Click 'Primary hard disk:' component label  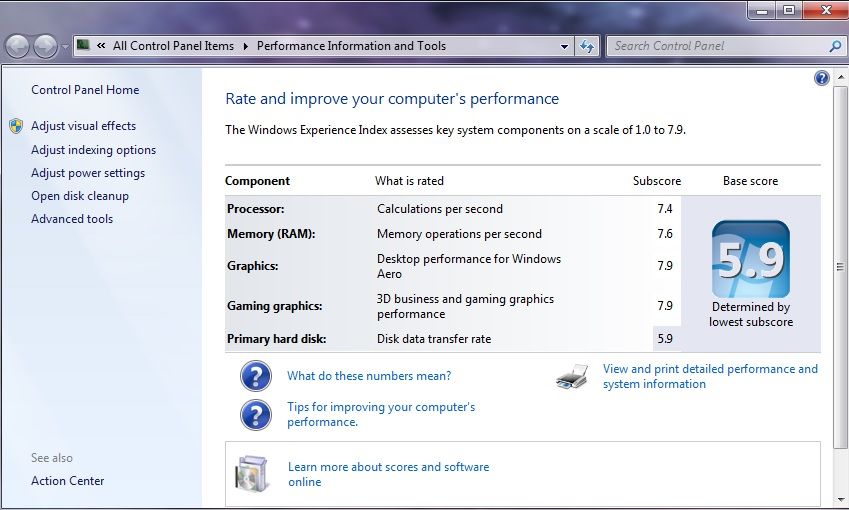point(277,339)
